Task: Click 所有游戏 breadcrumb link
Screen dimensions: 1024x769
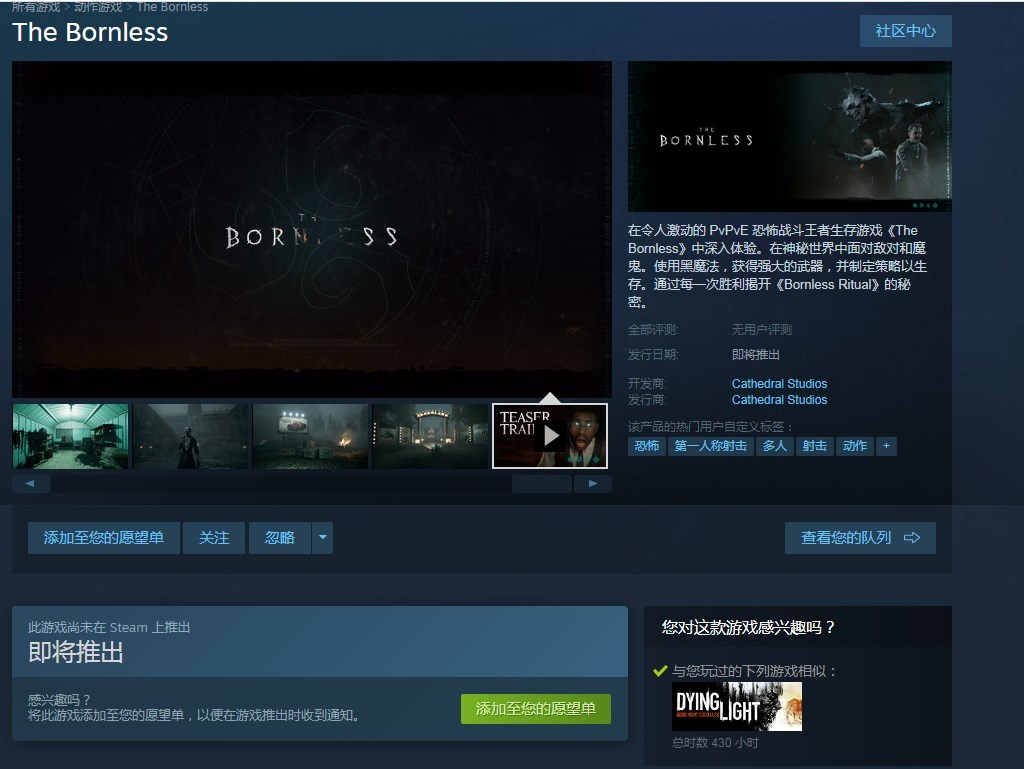Action: pos(36,7)
